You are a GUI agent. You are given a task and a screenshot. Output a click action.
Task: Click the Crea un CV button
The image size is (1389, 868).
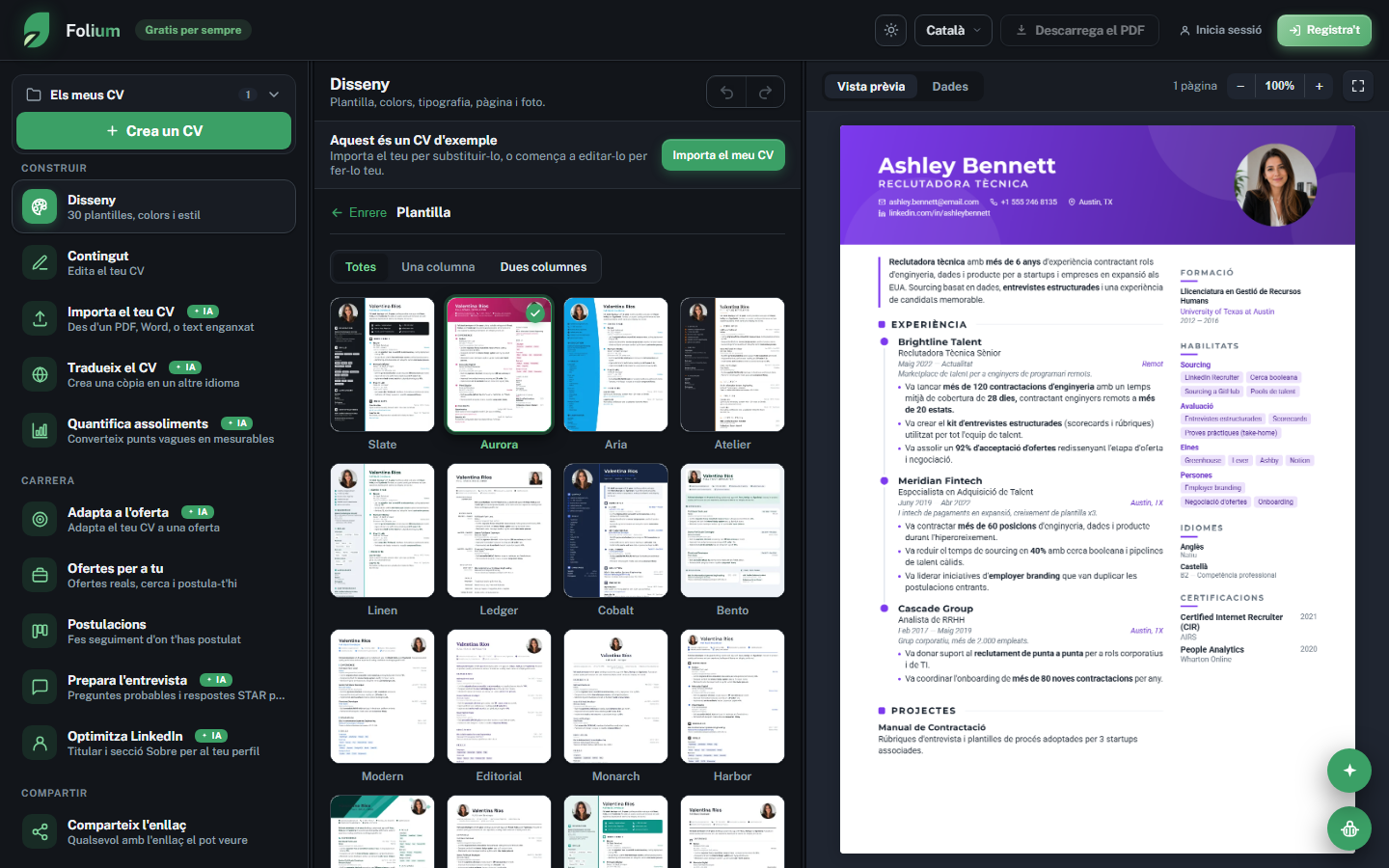154,131
